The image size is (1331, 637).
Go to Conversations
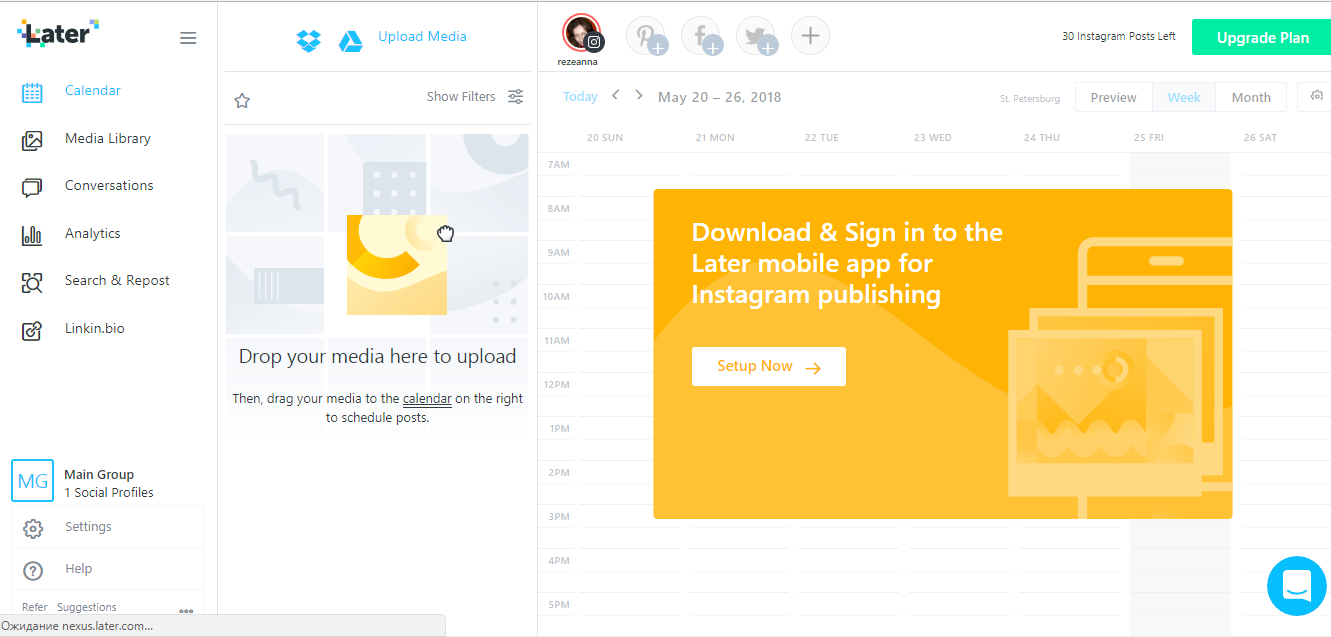pos(109,186)
